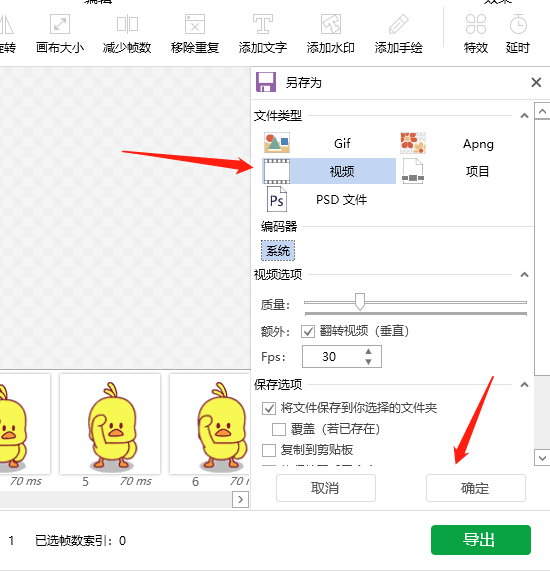Collapse the 文件类型 section
This screenshot has height=571, width=550.
[524, 116]
